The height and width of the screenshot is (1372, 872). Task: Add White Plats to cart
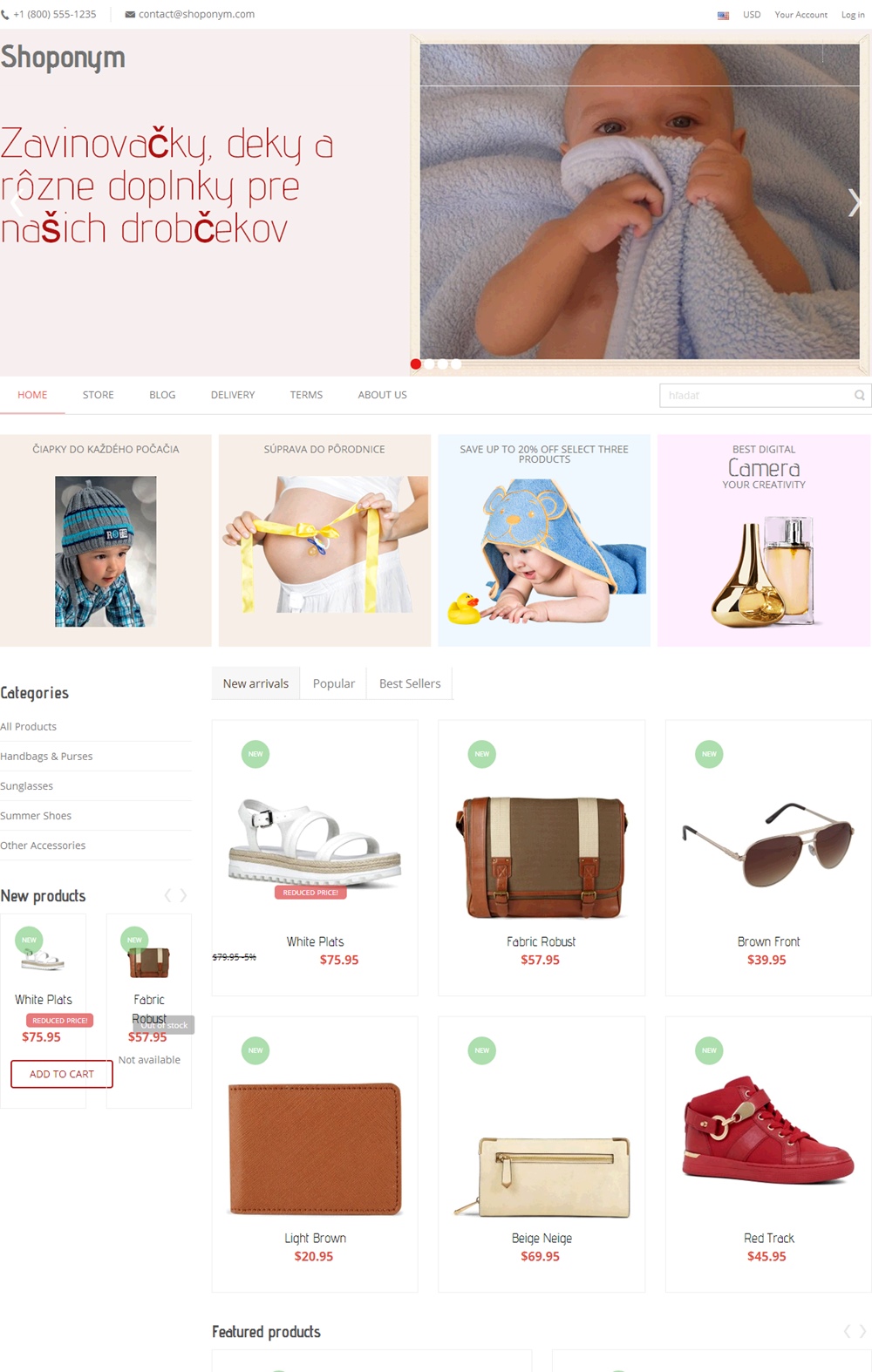pos(62,1074)
